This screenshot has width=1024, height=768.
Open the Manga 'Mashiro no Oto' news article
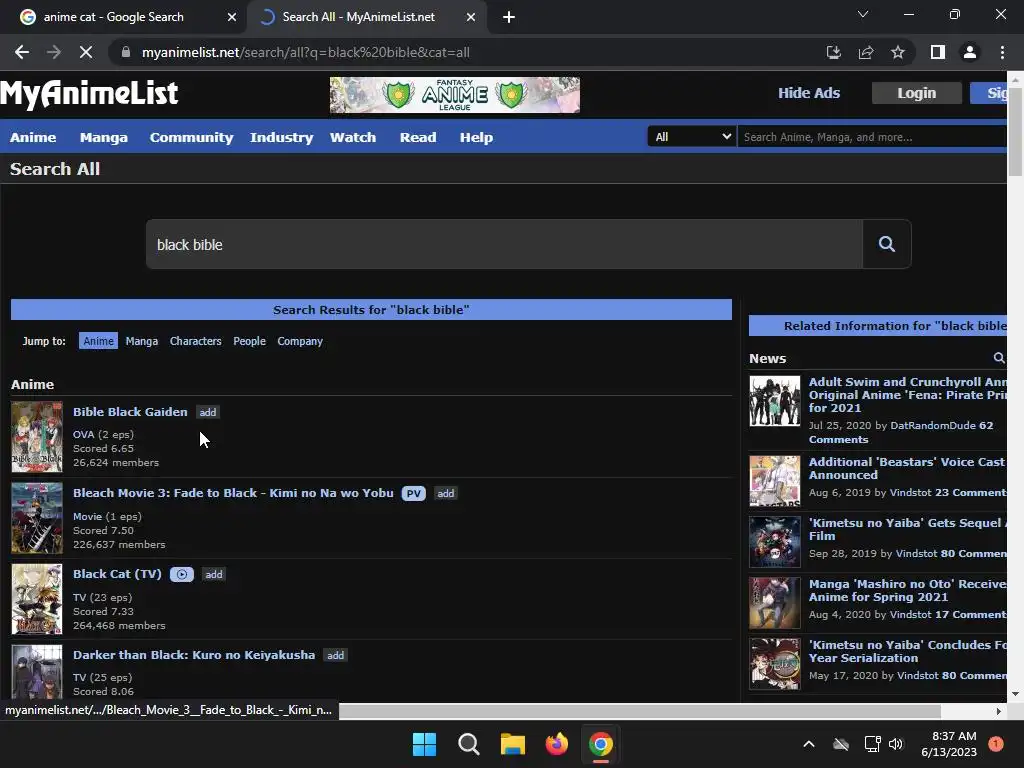tap(907, 590)
